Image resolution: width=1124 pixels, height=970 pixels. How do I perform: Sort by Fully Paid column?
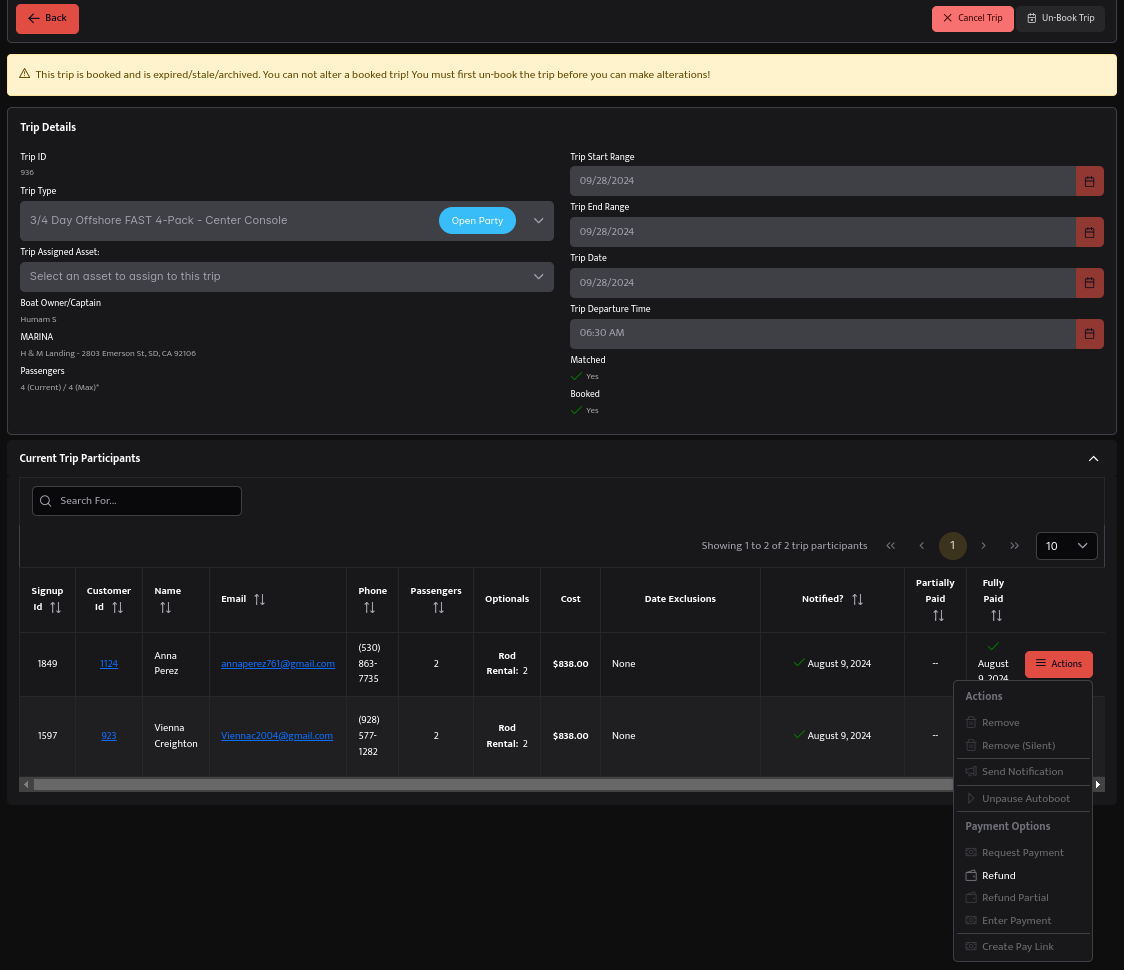996,616
